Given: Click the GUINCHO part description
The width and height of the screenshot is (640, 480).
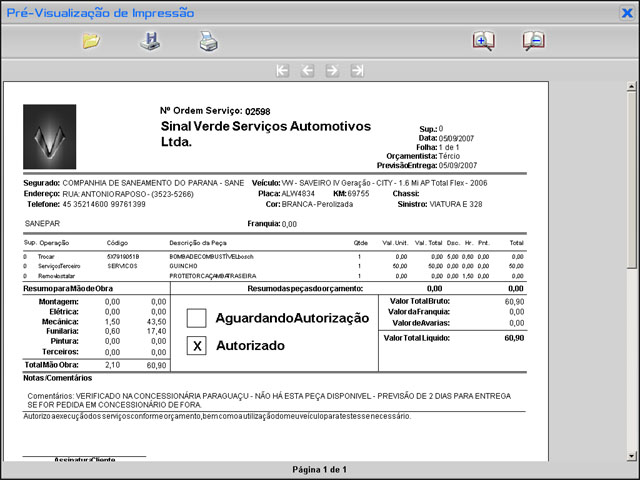Looking at the screenshot, I should (183, 266).
